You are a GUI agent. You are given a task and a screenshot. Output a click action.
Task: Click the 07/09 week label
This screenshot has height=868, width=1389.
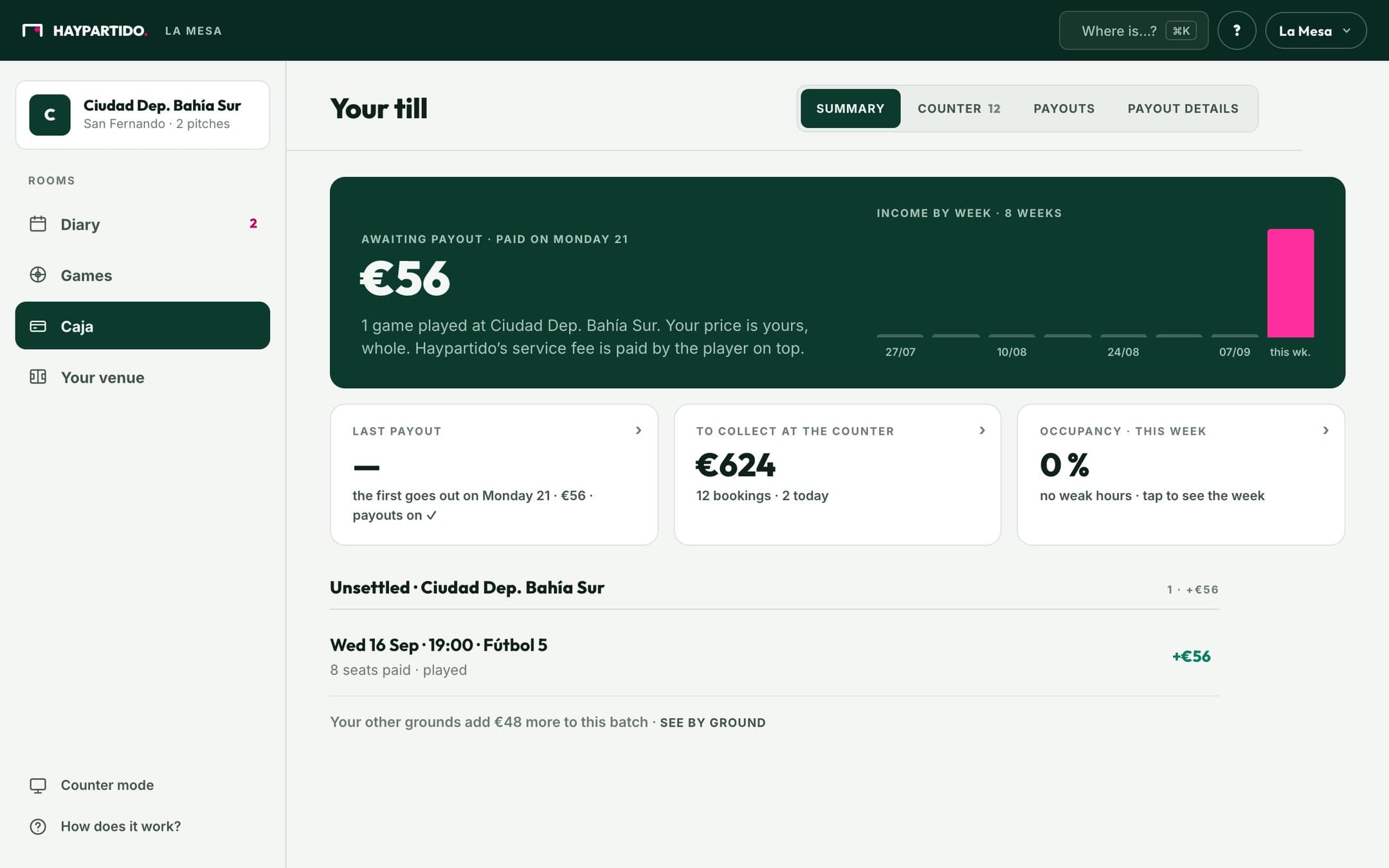pyautogui.click(x=1234, y=352)
